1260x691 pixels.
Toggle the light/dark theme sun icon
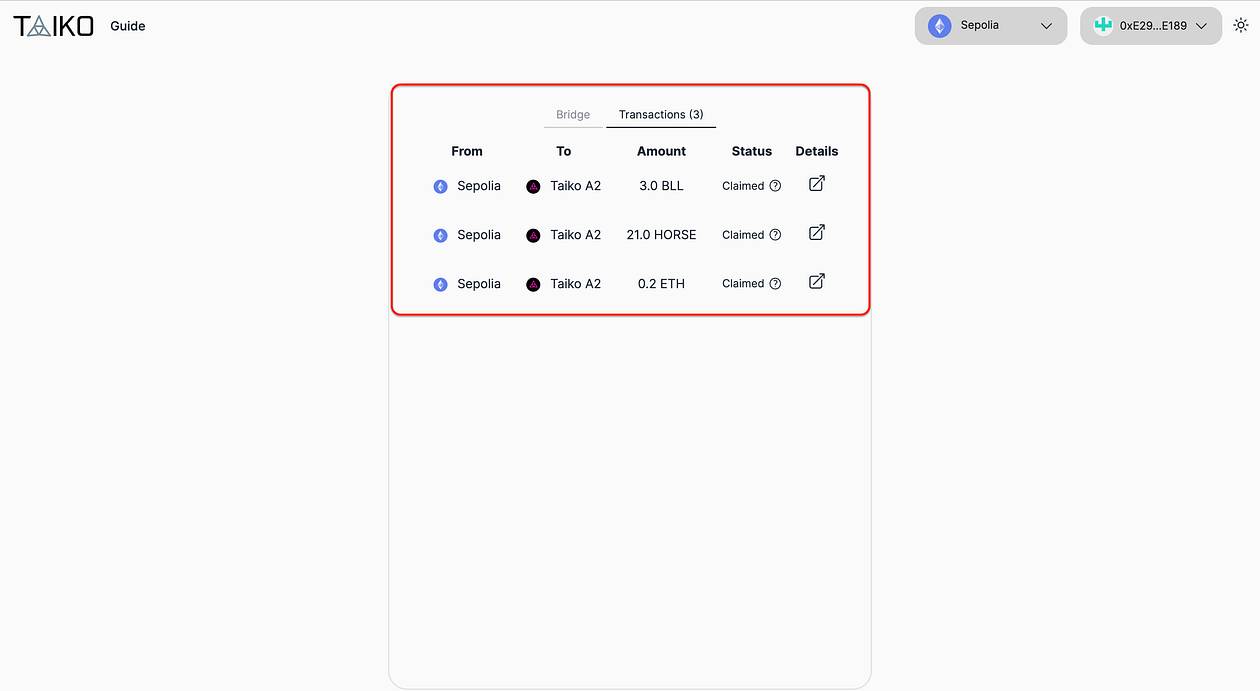1240,26
